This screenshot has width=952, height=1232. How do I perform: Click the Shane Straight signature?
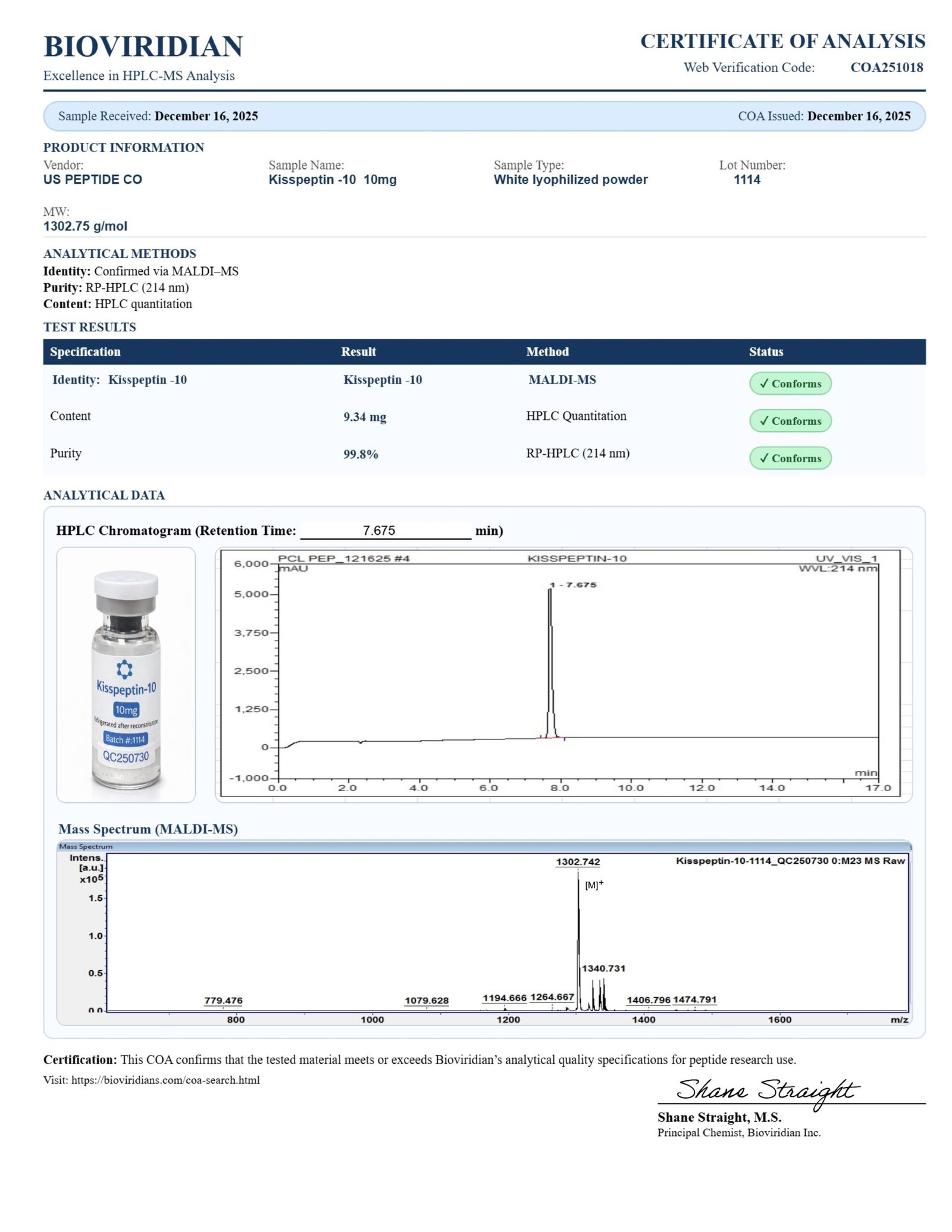(x=766, y=1090)
